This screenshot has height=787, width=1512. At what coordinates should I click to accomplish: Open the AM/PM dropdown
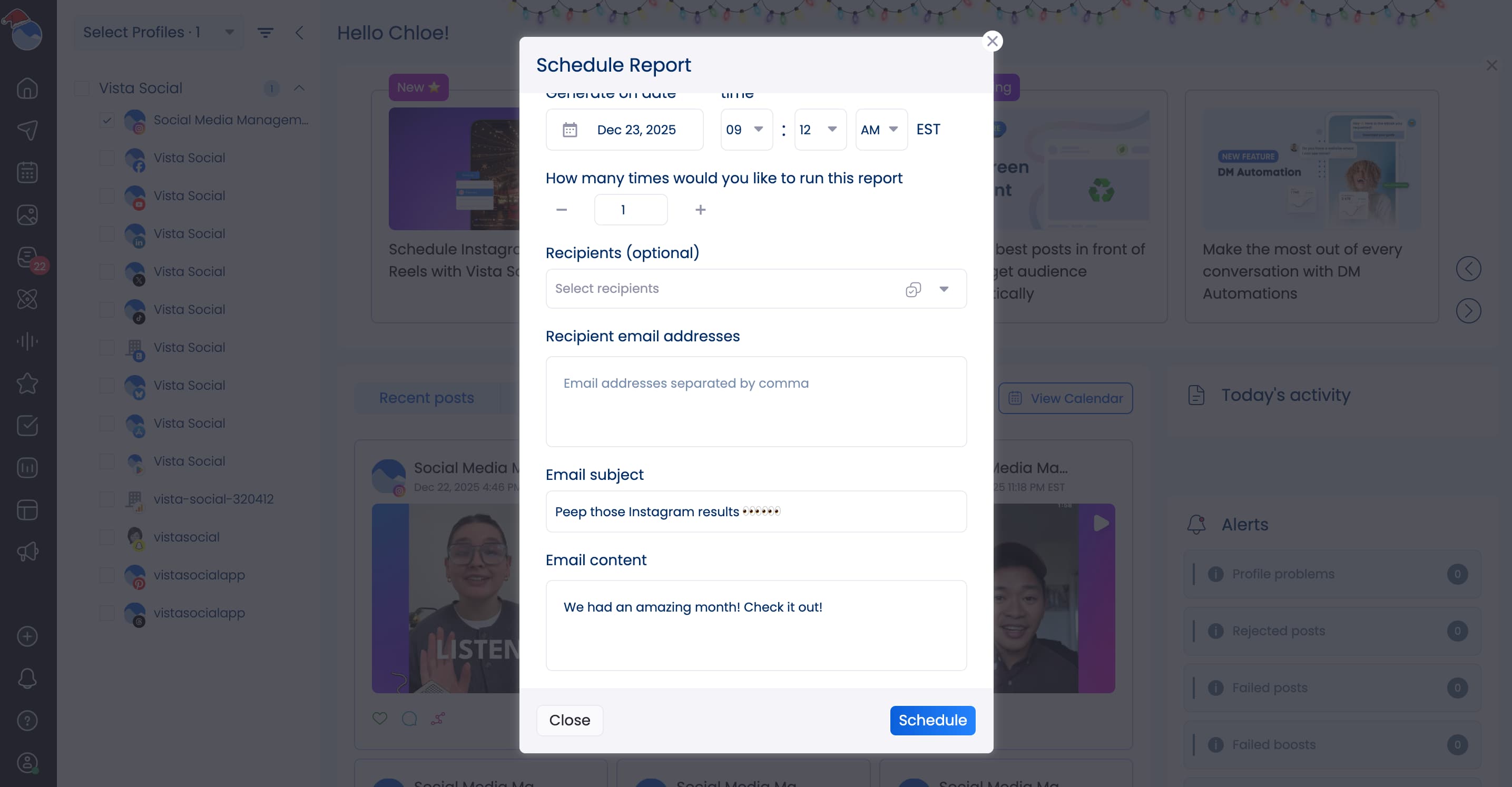coord(880,130)
